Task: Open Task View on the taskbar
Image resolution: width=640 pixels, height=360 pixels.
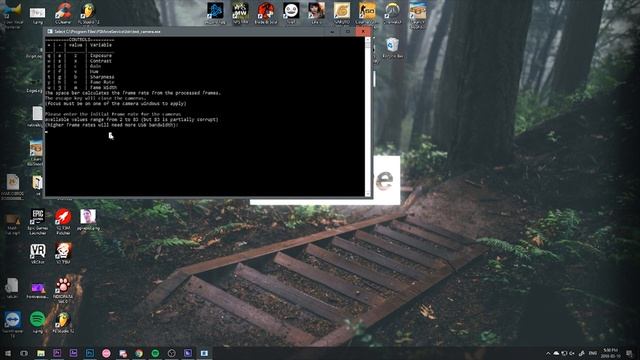Action: [24, 353]
